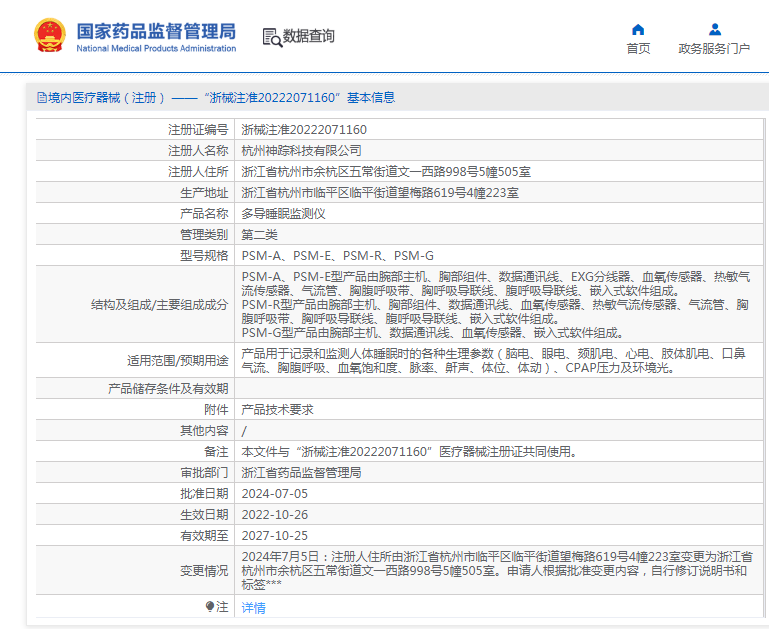Image resolution: width=769 pixels, height=629 pixels.
Task: Open the 详情 details link
Action: pos(254,607)
